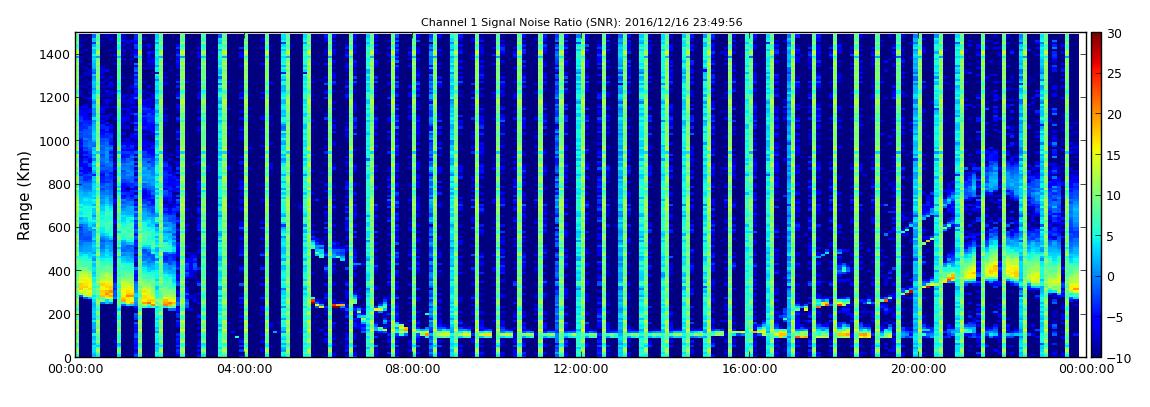The width and height of the screenshot is (1150, 407).
Task: Click the 400 tick label on range axis
Action: 59,271
